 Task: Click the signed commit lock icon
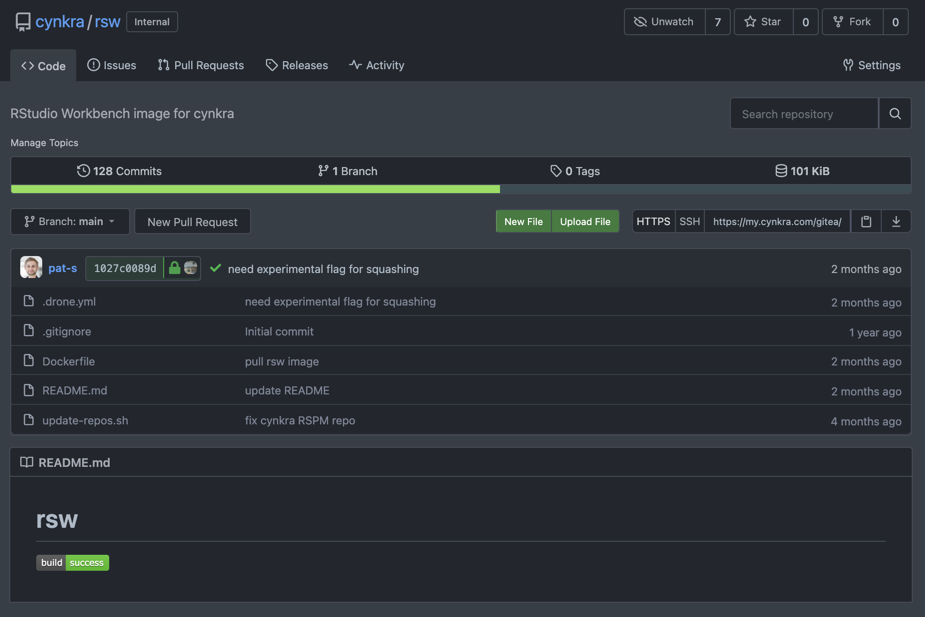175,268
